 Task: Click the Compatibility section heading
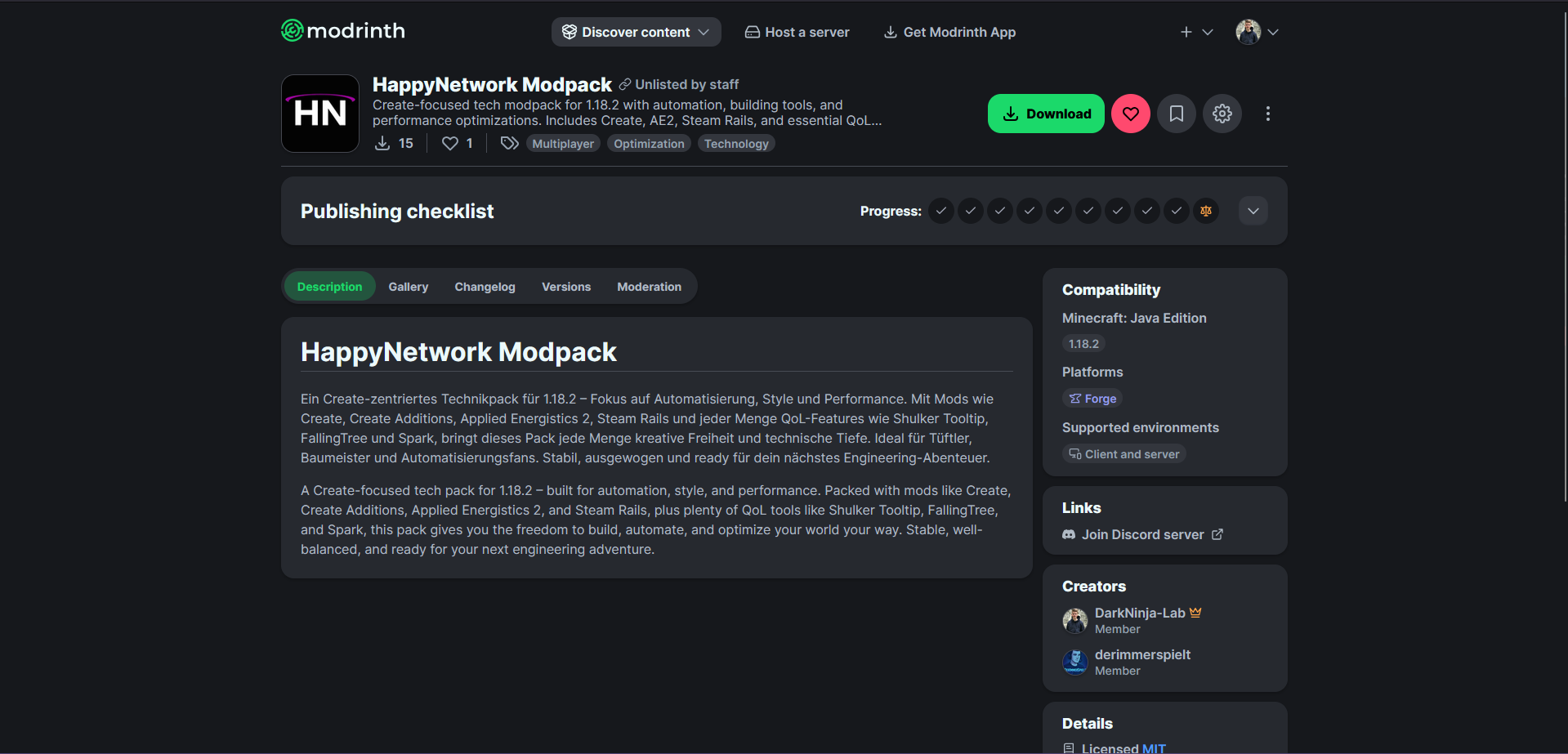[x=1111, y=290]
